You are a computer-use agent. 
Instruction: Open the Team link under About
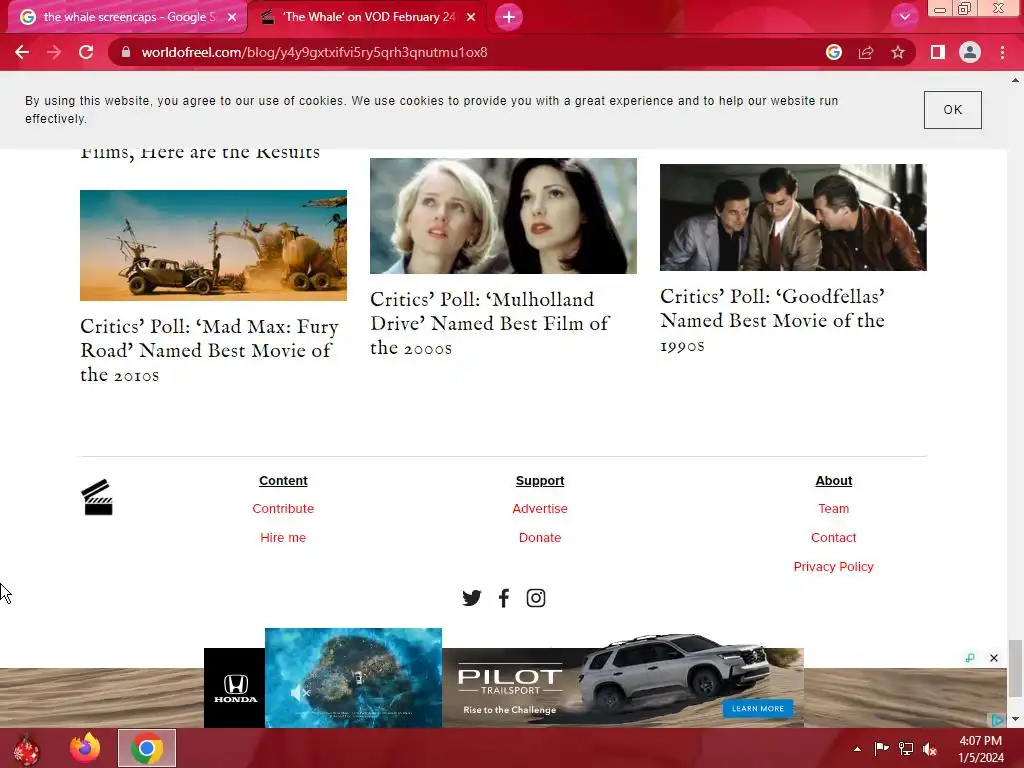[x=833, y=508]
